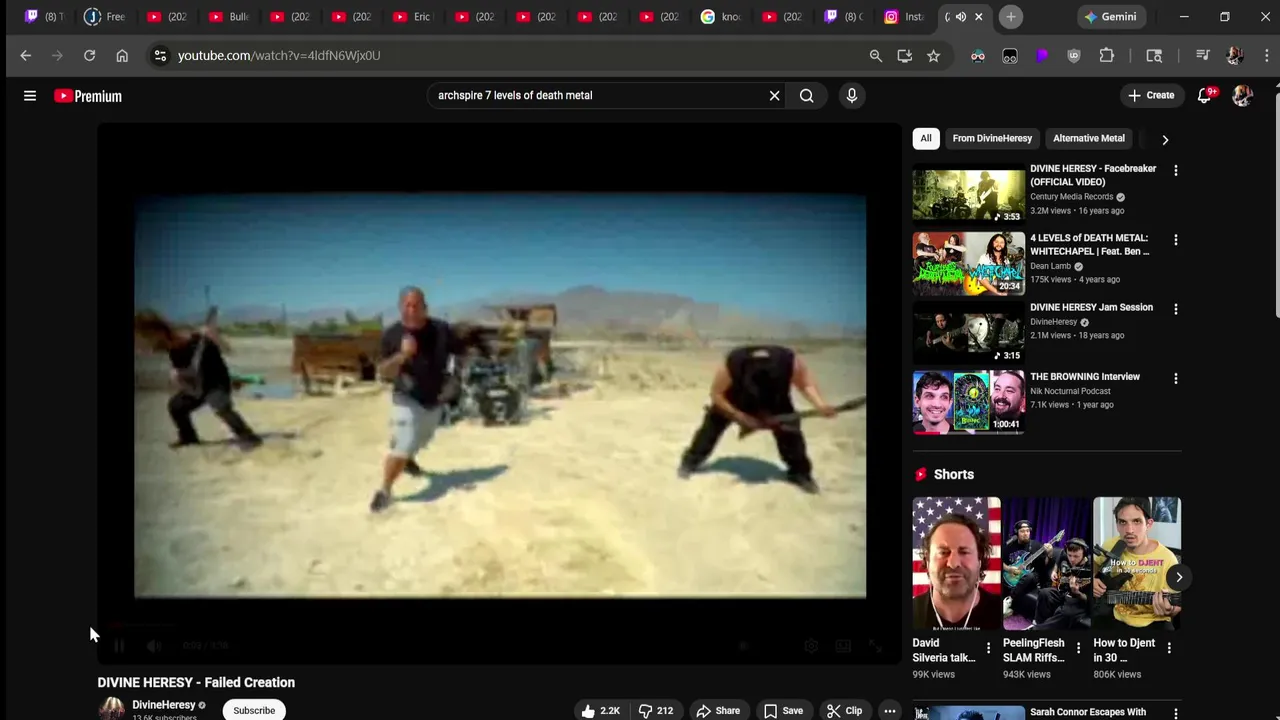1280x720 pixels.
Task: Open options for Facebreaker video
Action: click(x=1176, y=171)
